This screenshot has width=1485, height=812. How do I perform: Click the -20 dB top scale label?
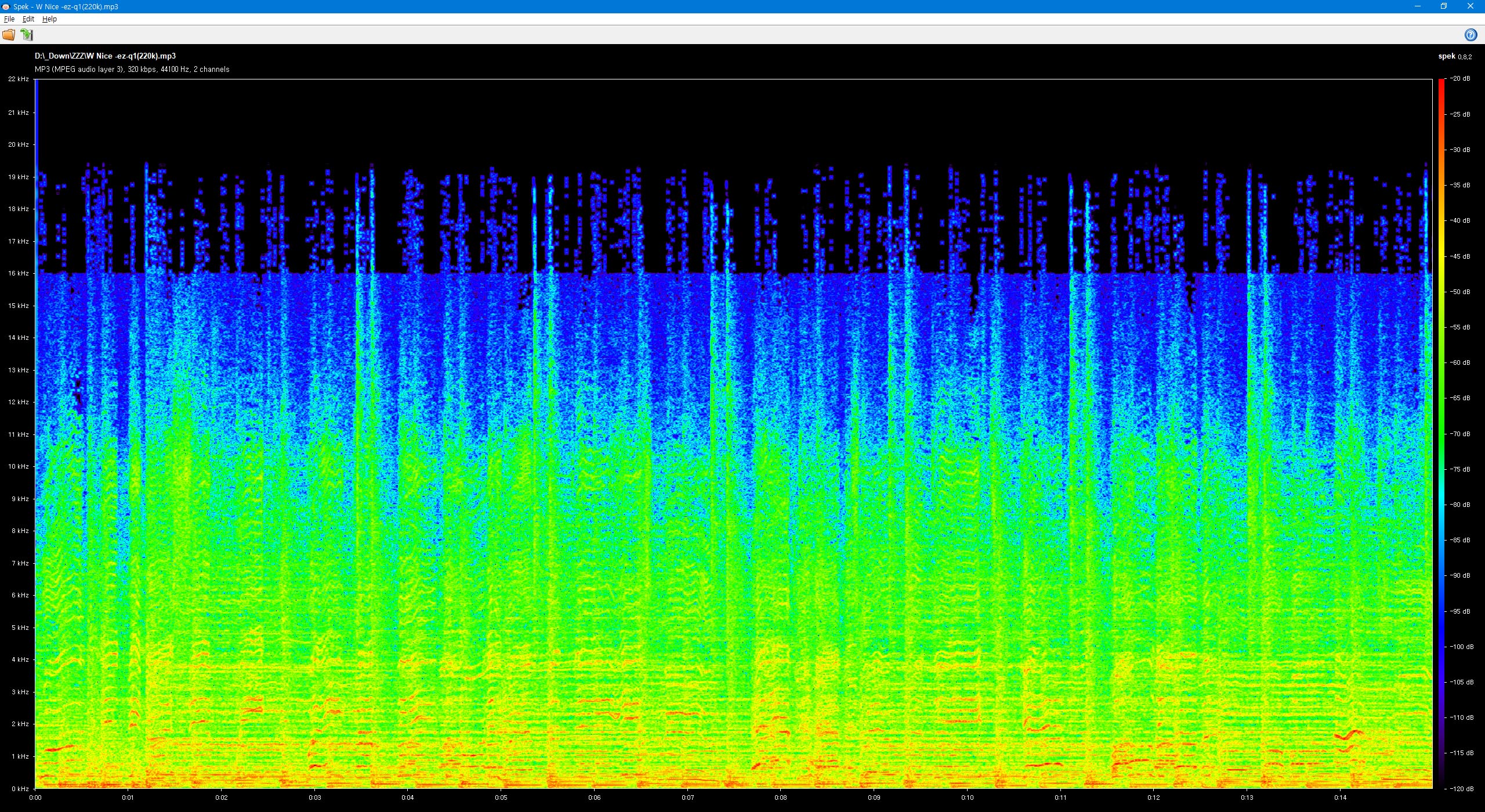pos(1460,79)
